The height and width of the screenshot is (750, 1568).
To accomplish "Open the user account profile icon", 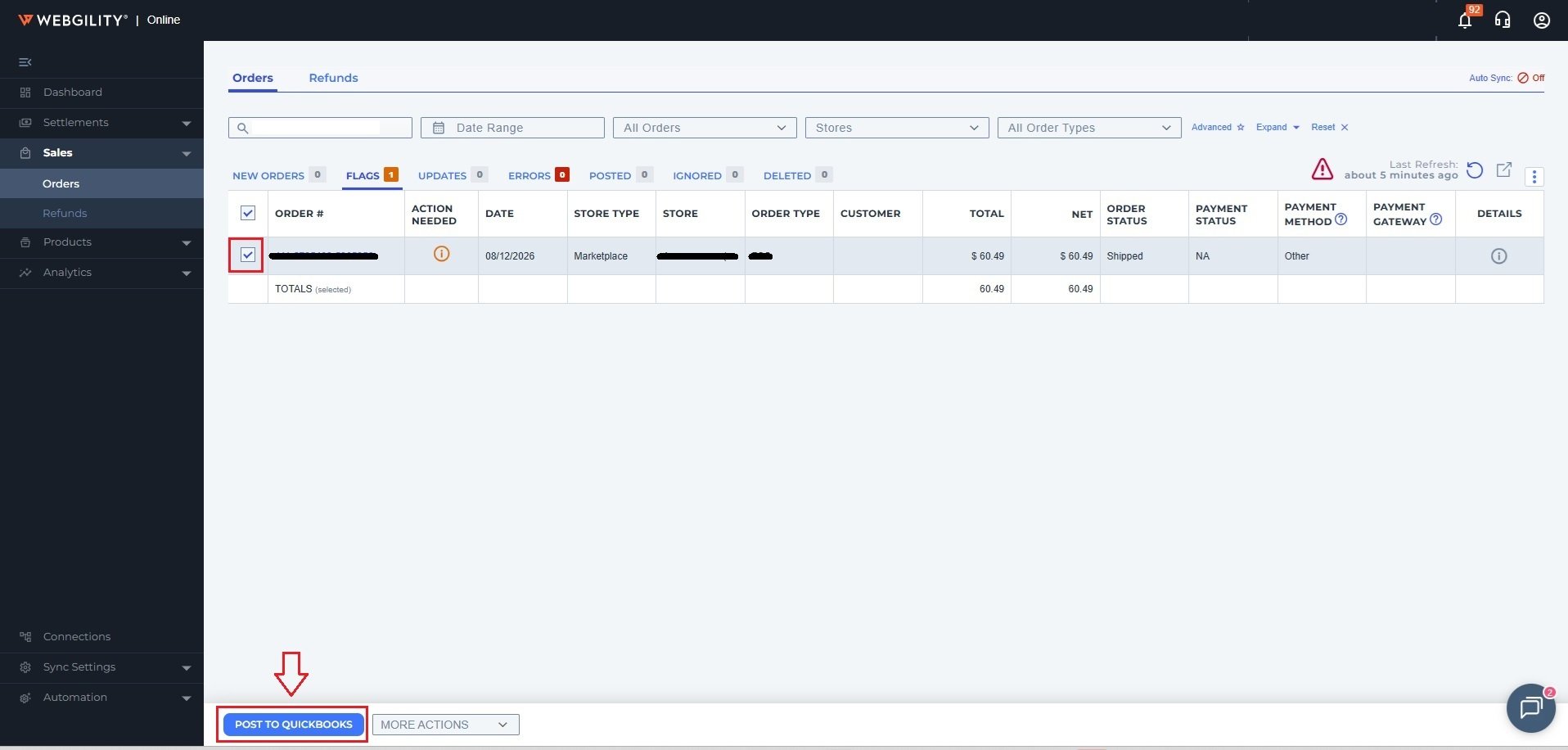I will coord(1542,20).
